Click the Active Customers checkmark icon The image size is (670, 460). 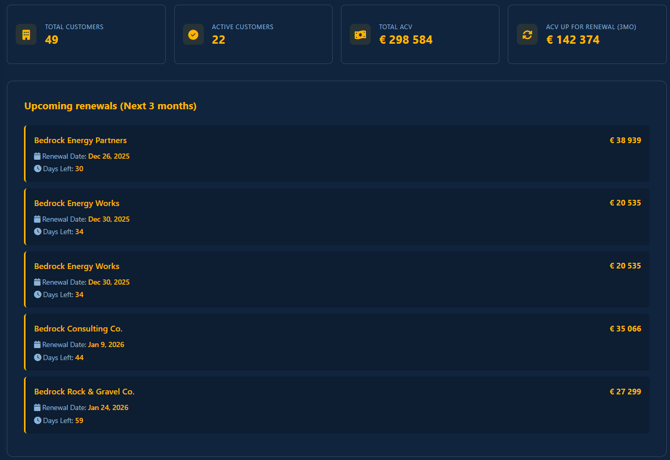pyautogui.click(x=193, y=34)
